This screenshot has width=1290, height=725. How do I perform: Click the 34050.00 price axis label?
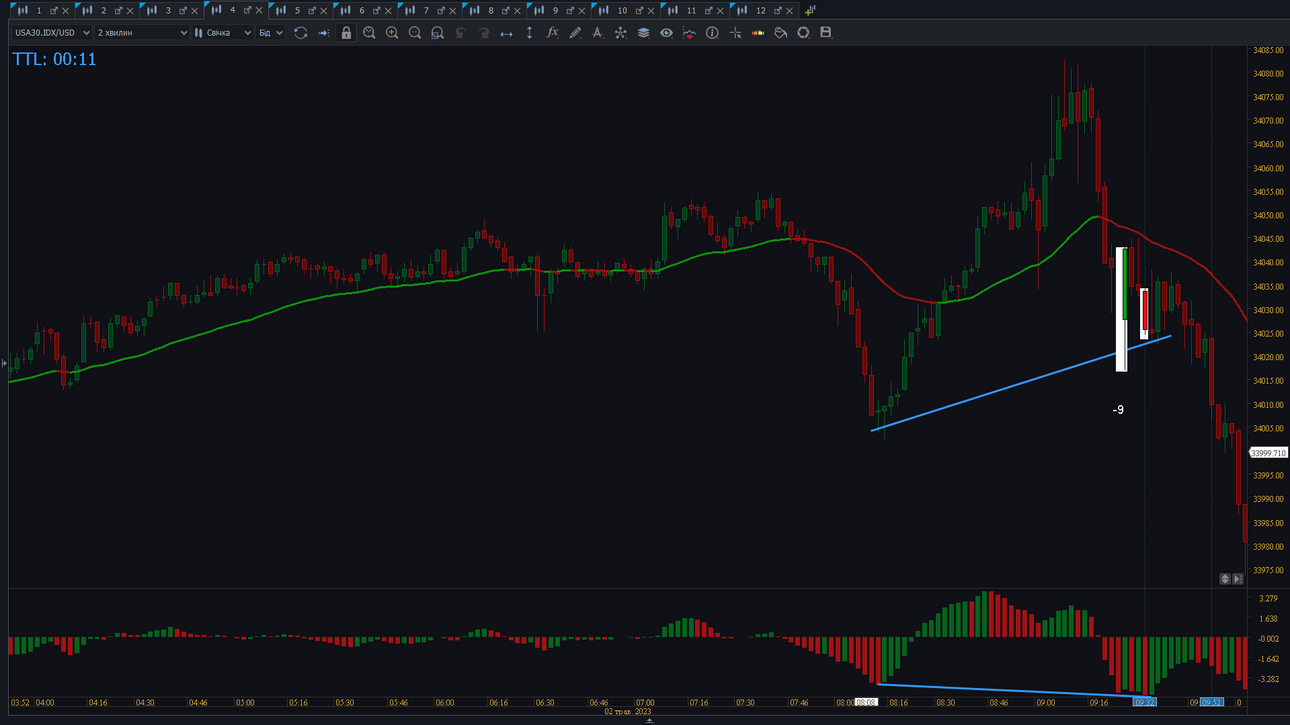point(1268,216)
